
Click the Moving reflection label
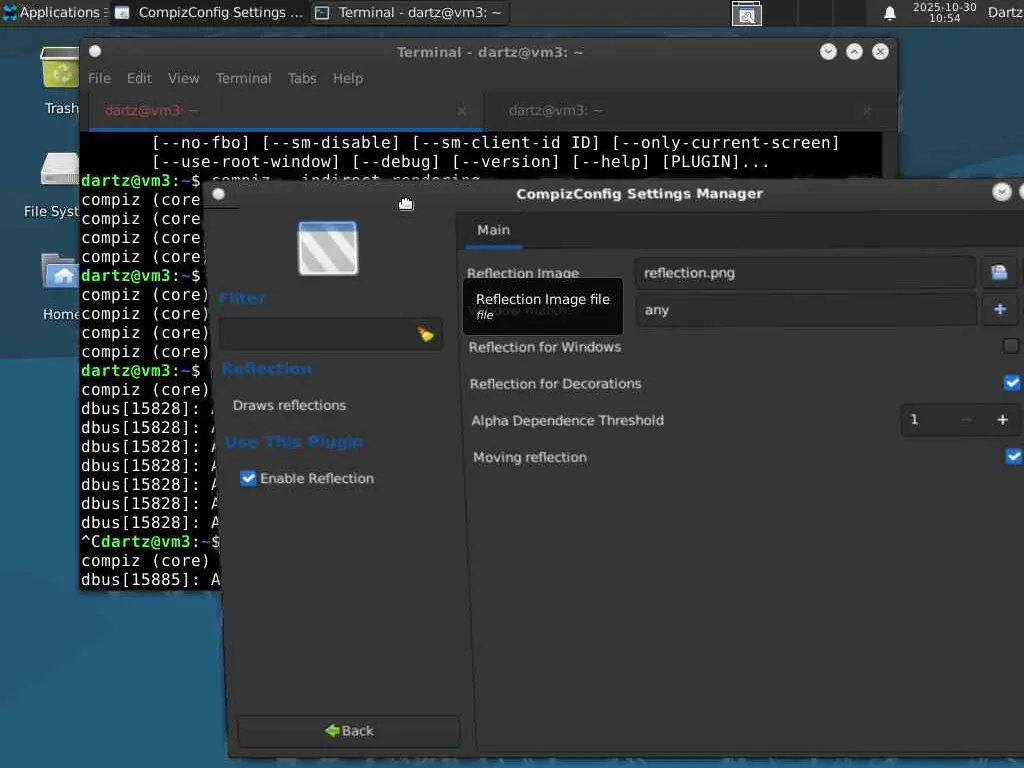tap(530, 457)
